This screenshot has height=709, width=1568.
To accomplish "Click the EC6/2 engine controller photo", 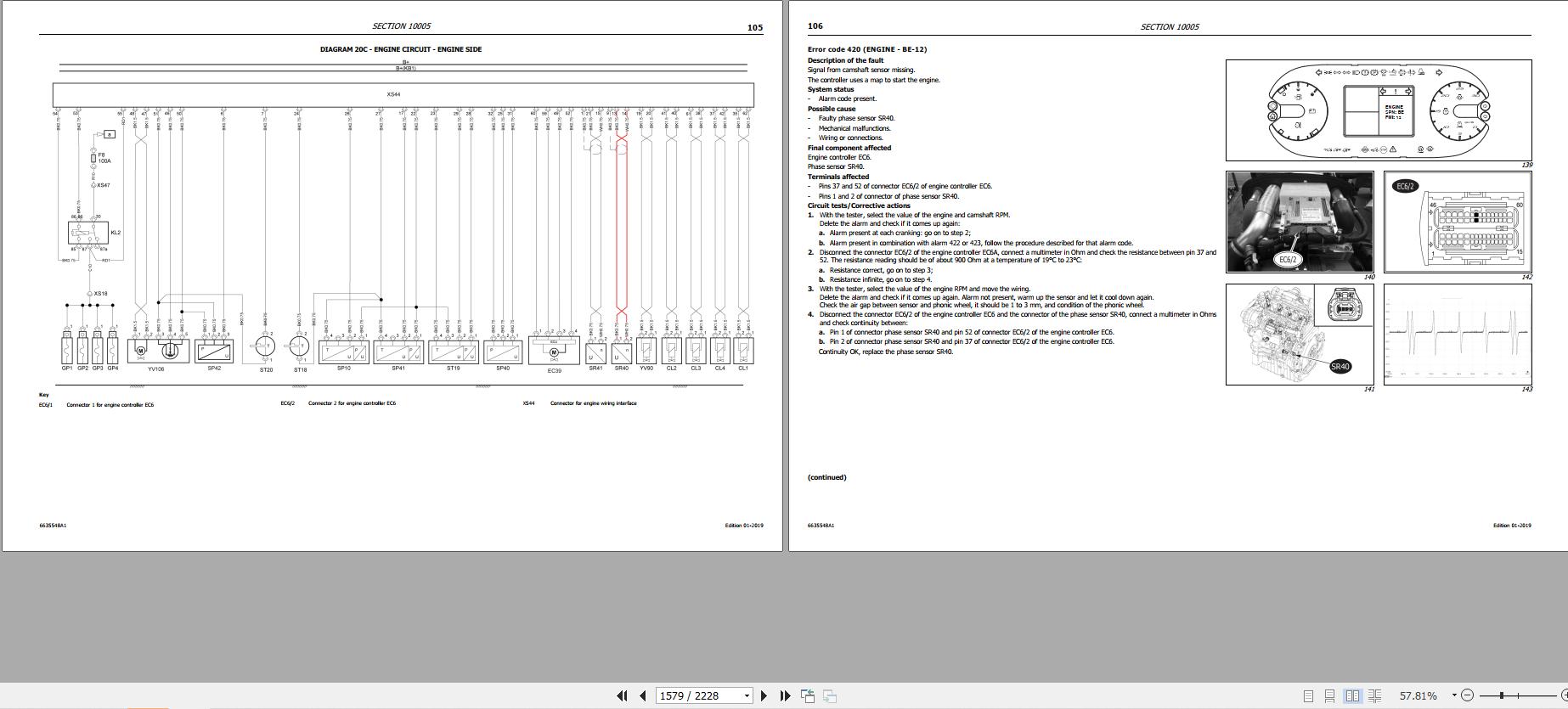I will (1300, 222).
